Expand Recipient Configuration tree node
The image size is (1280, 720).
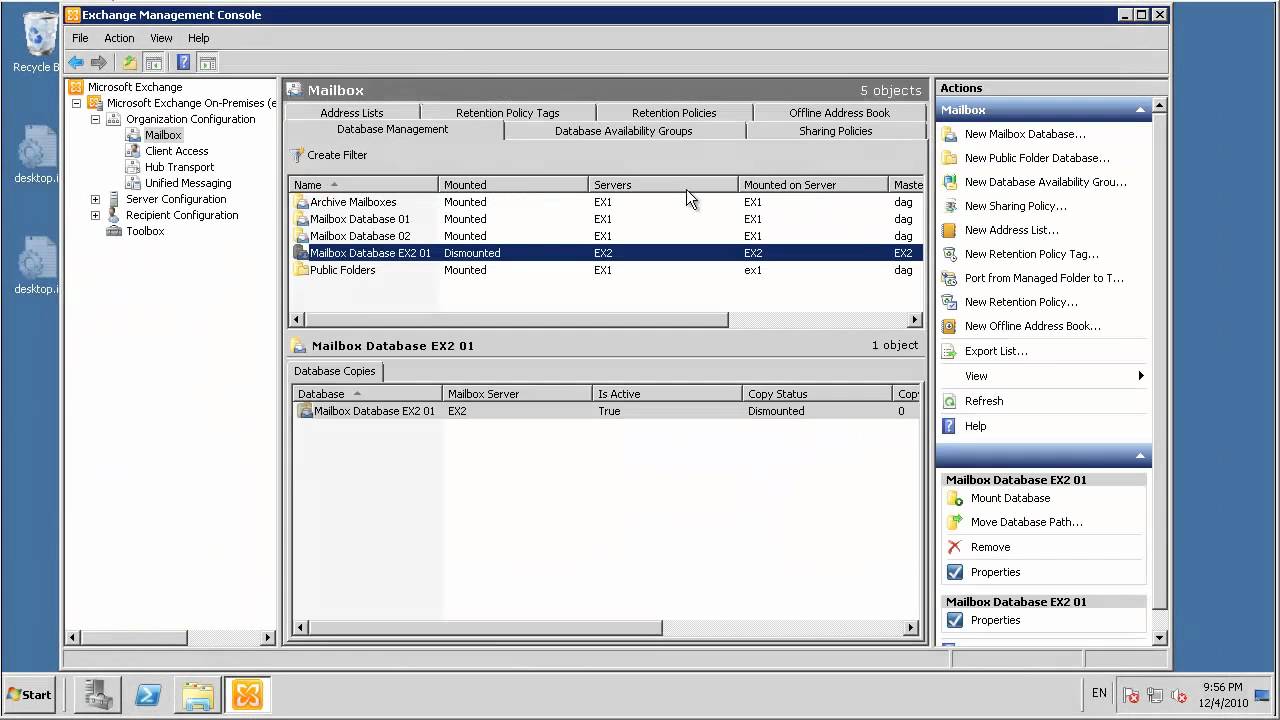pos(95,215)
